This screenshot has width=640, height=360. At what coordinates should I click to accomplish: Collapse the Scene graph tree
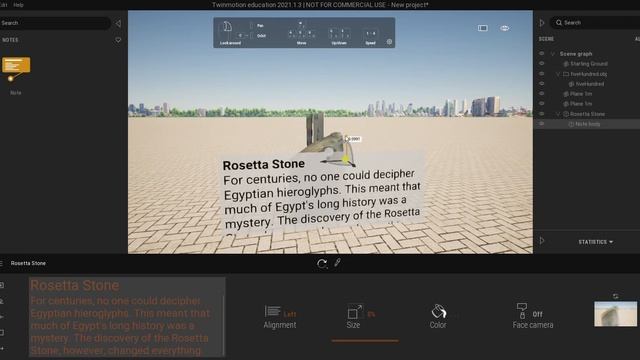pyautogui.click(x=553, y=53)
